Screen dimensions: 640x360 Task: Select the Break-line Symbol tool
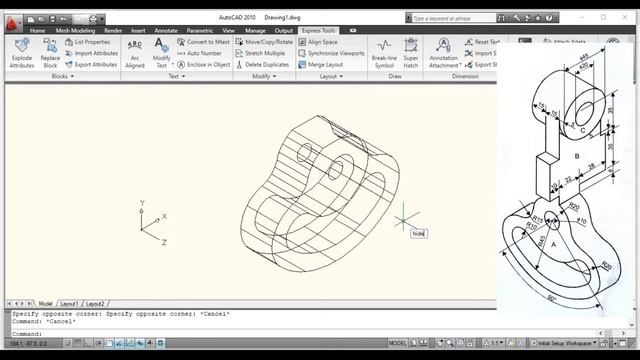click(x=384, y=53)
